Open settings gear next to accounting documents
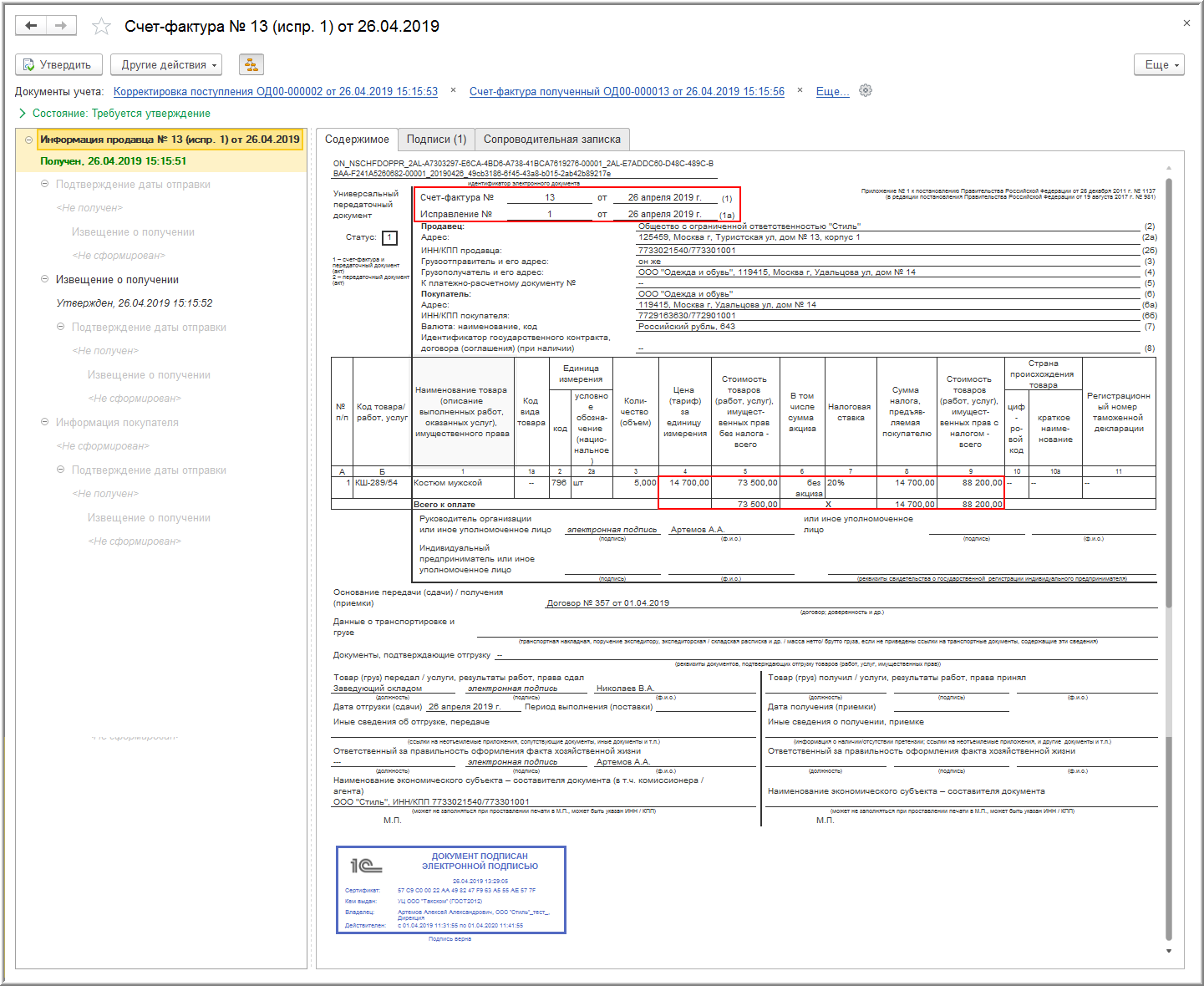Screen dimensions: 1204x986 (x=866, y=90)
